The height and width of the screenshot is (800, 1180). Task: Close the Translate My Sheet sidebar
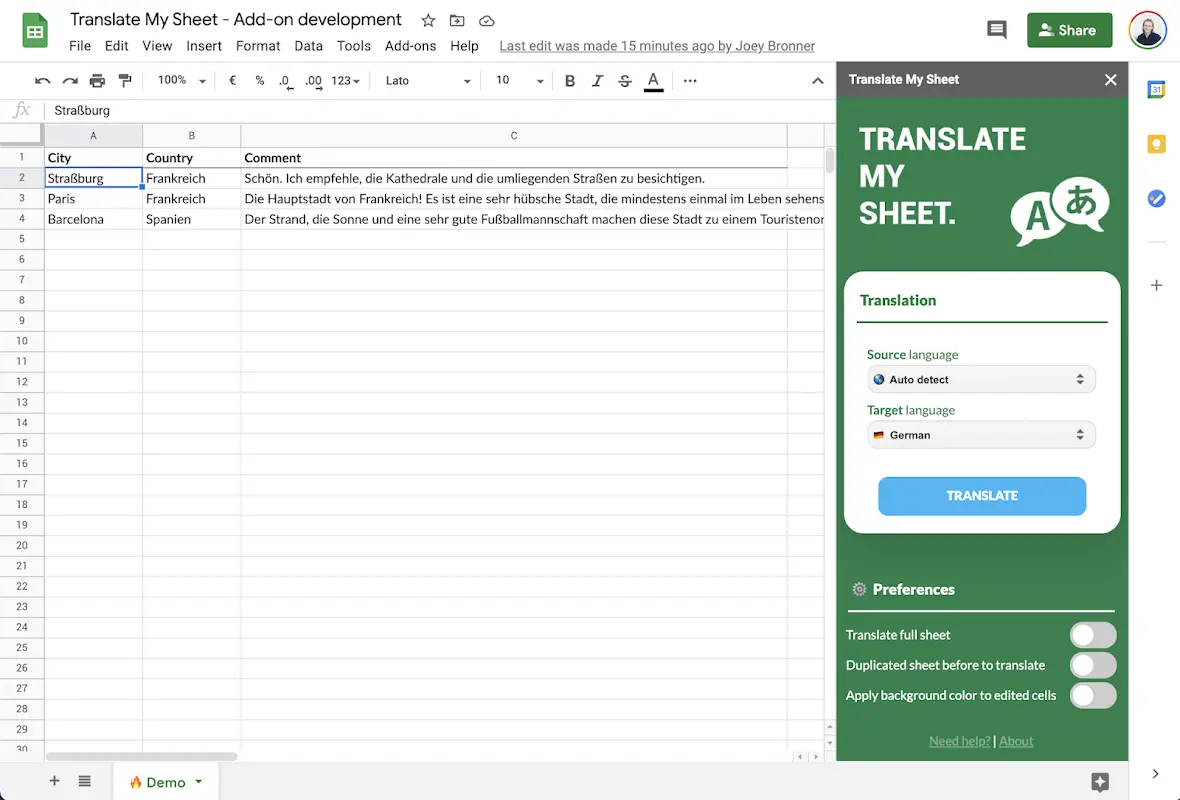[1110, 80]
